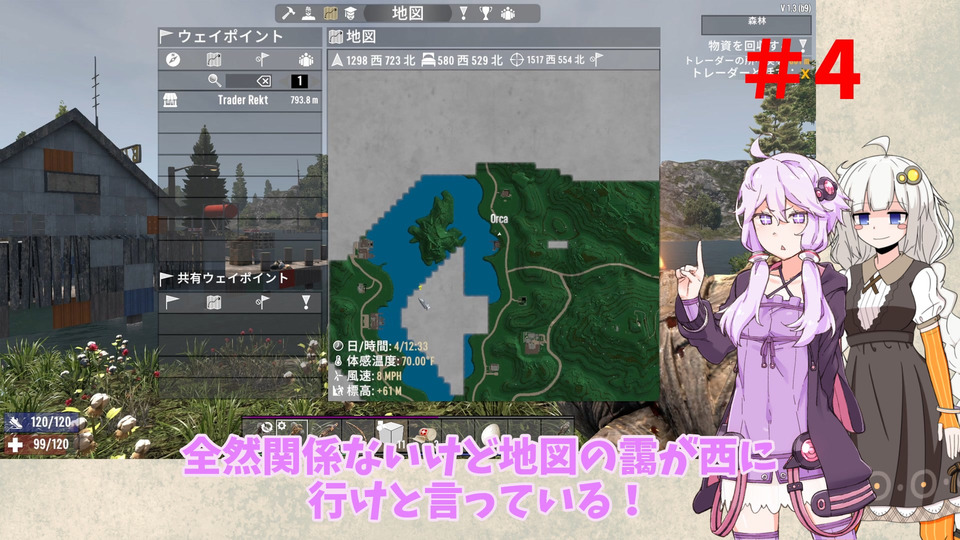The width and height of the screenshot is (960, 540).
Task: Open the crafting tab with the hammer icon
Action: [x=288, y=13]
